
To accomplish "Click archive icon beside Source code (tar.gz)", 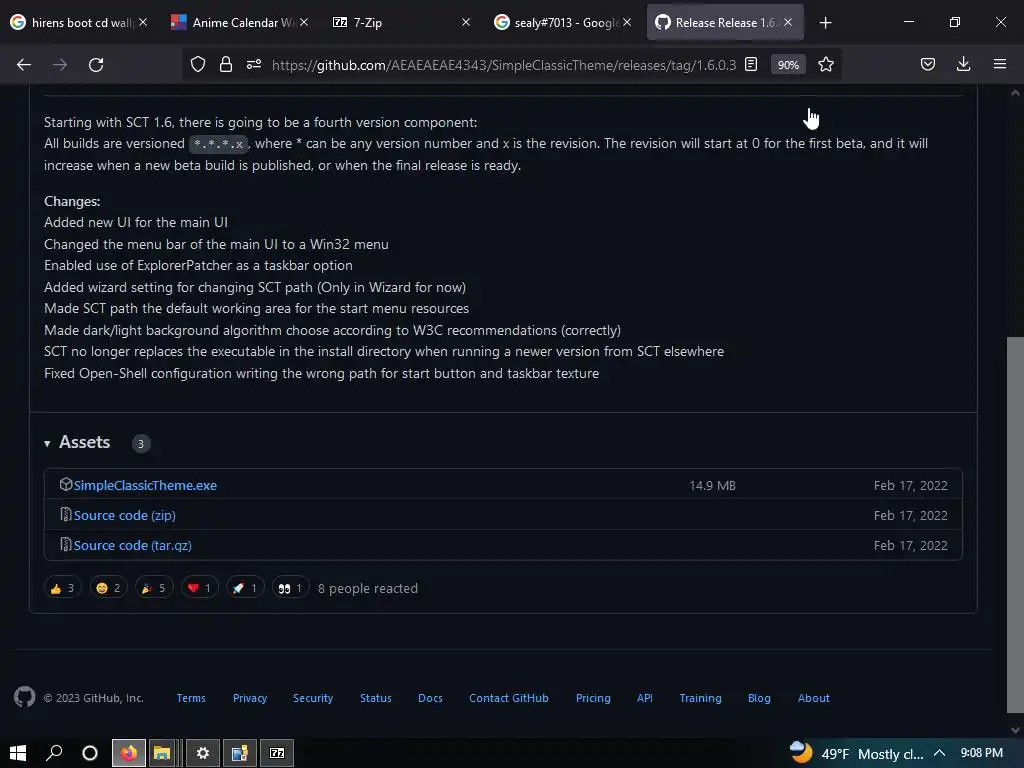I will pos(65,544).
